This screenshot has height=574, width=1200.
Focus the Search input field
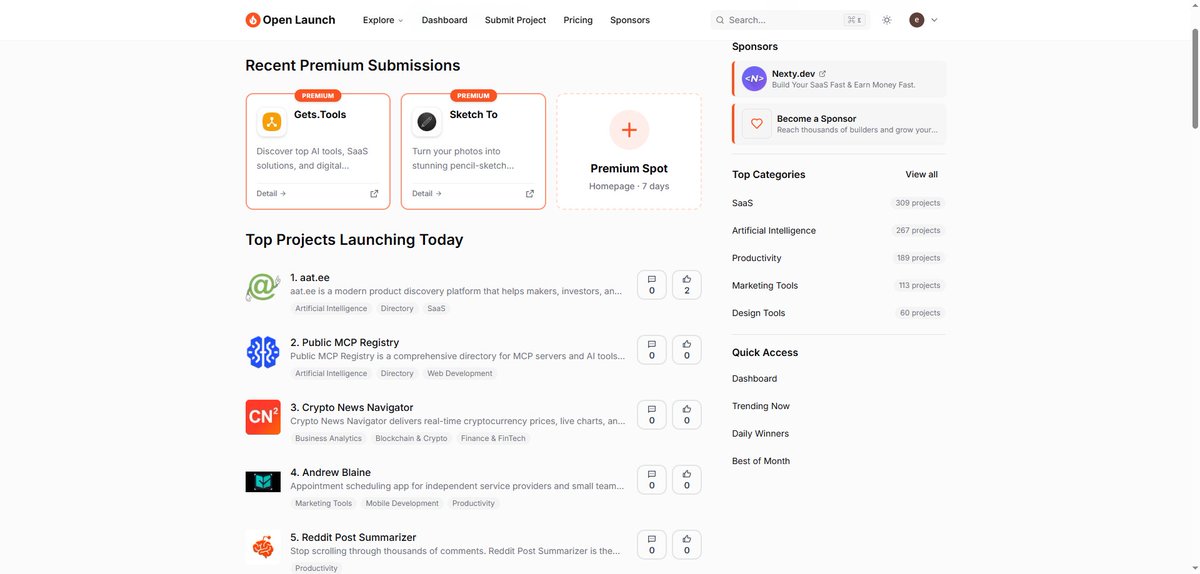tap(790, 20)
